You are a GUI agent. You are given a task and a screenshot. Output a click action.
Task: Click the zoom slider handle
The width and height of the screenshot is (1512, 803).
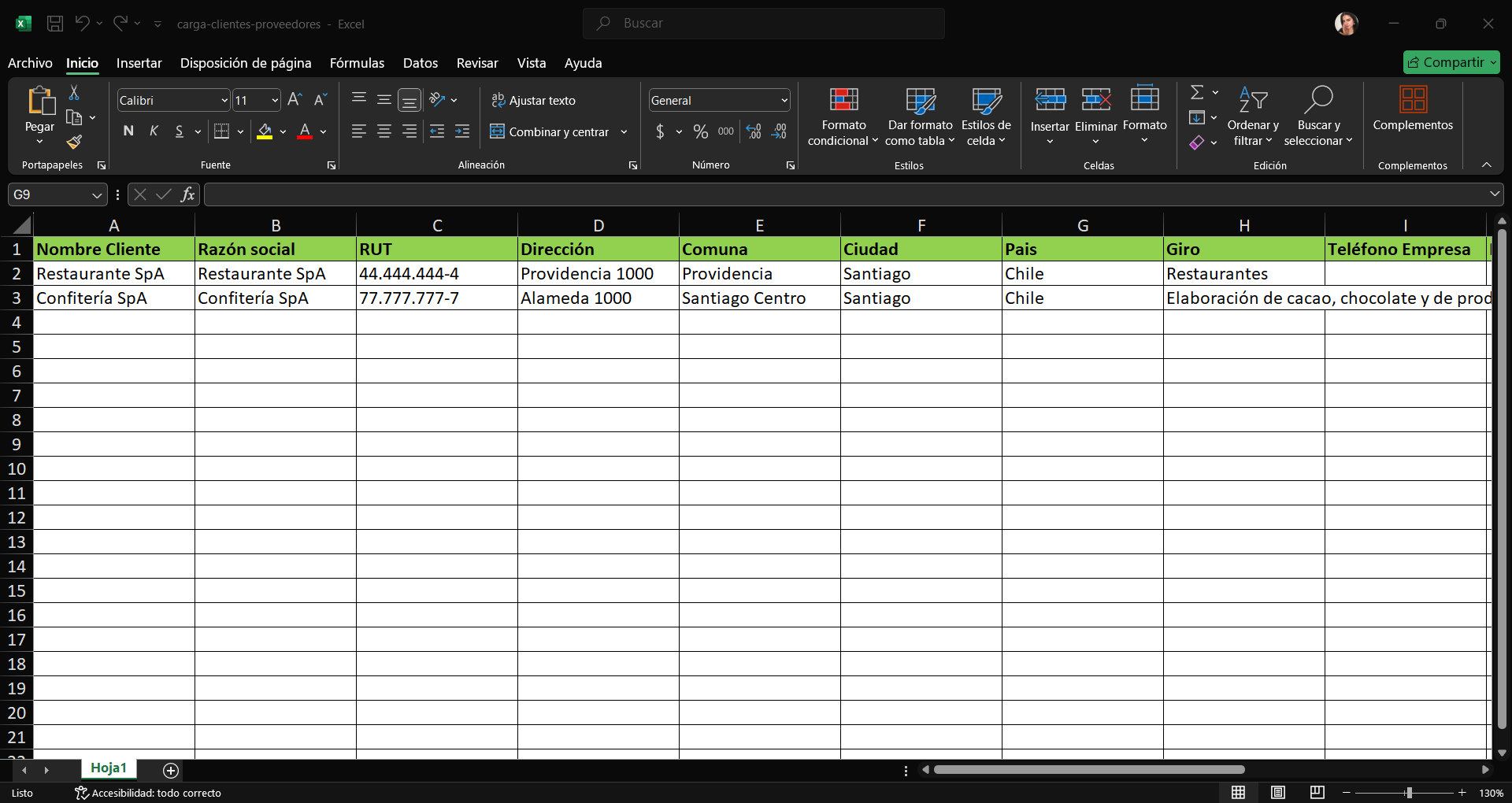click(1409, 793)
